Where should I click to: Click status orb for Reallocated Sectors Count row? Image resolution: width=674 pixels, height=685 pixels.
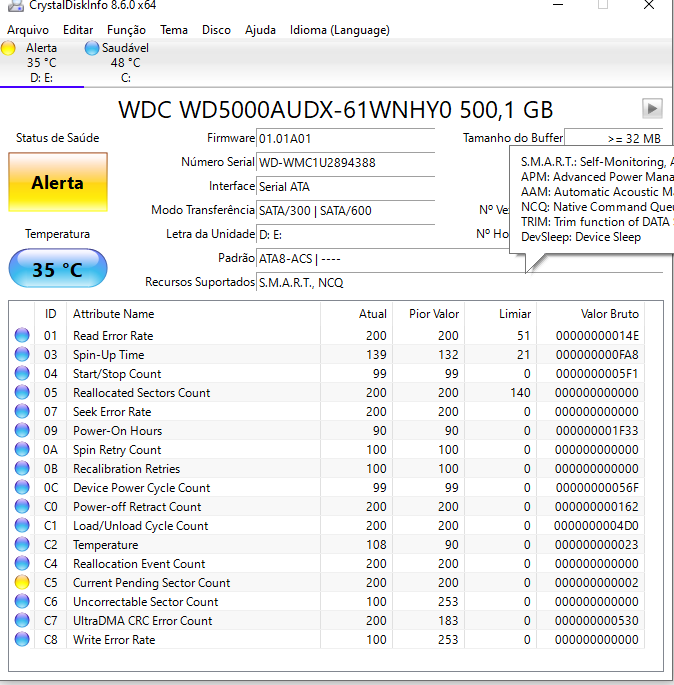tap(22, 392)
